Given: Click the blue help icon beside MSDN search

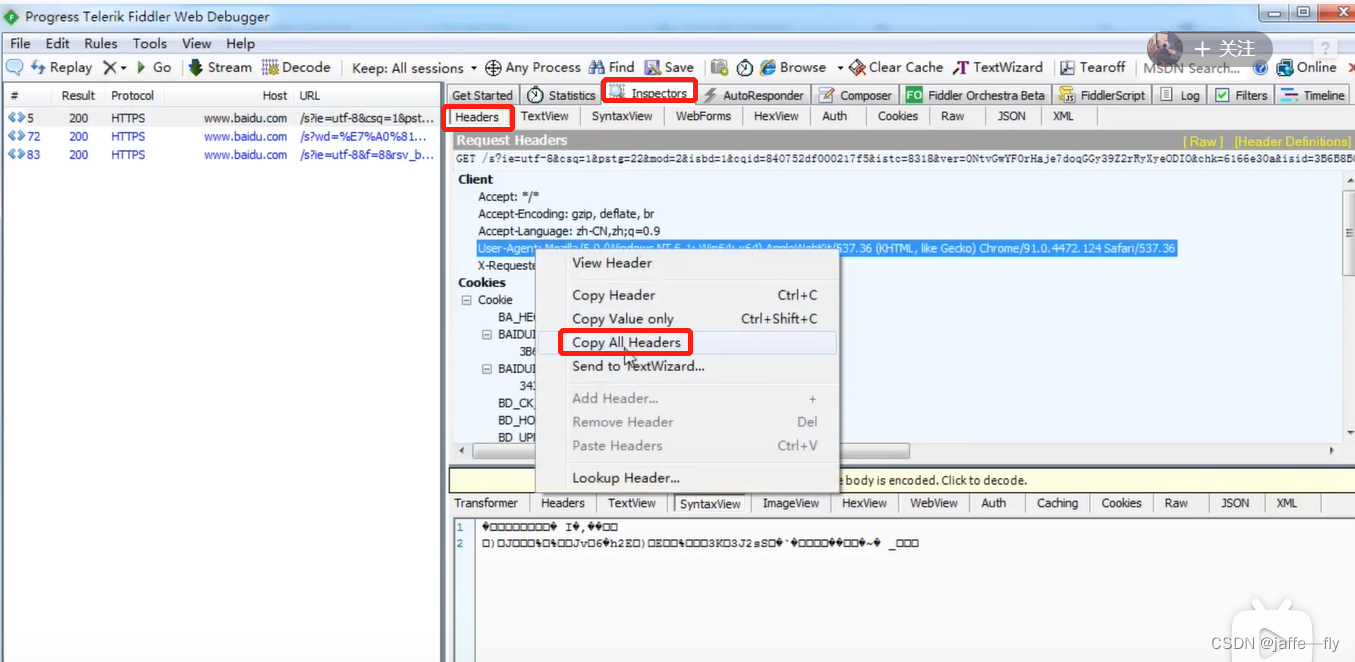Looking at the screenshot, I should coord(1260,68).
